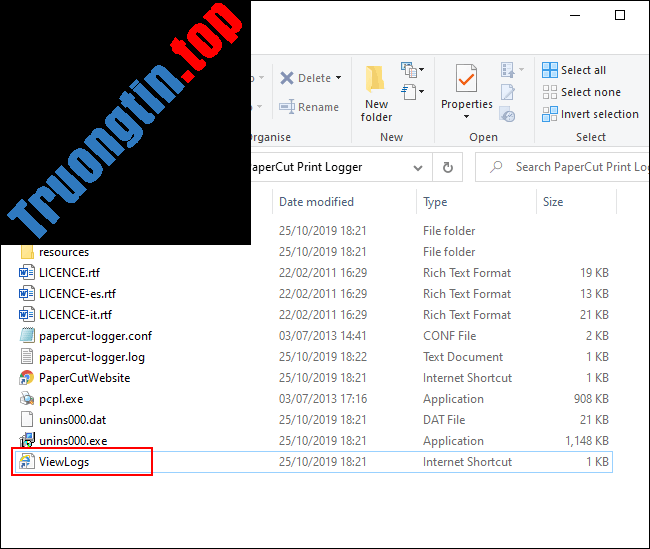Maximize the Explorer window
The width and height of the screenshot is (650, 549).
[x=620, y=15]
